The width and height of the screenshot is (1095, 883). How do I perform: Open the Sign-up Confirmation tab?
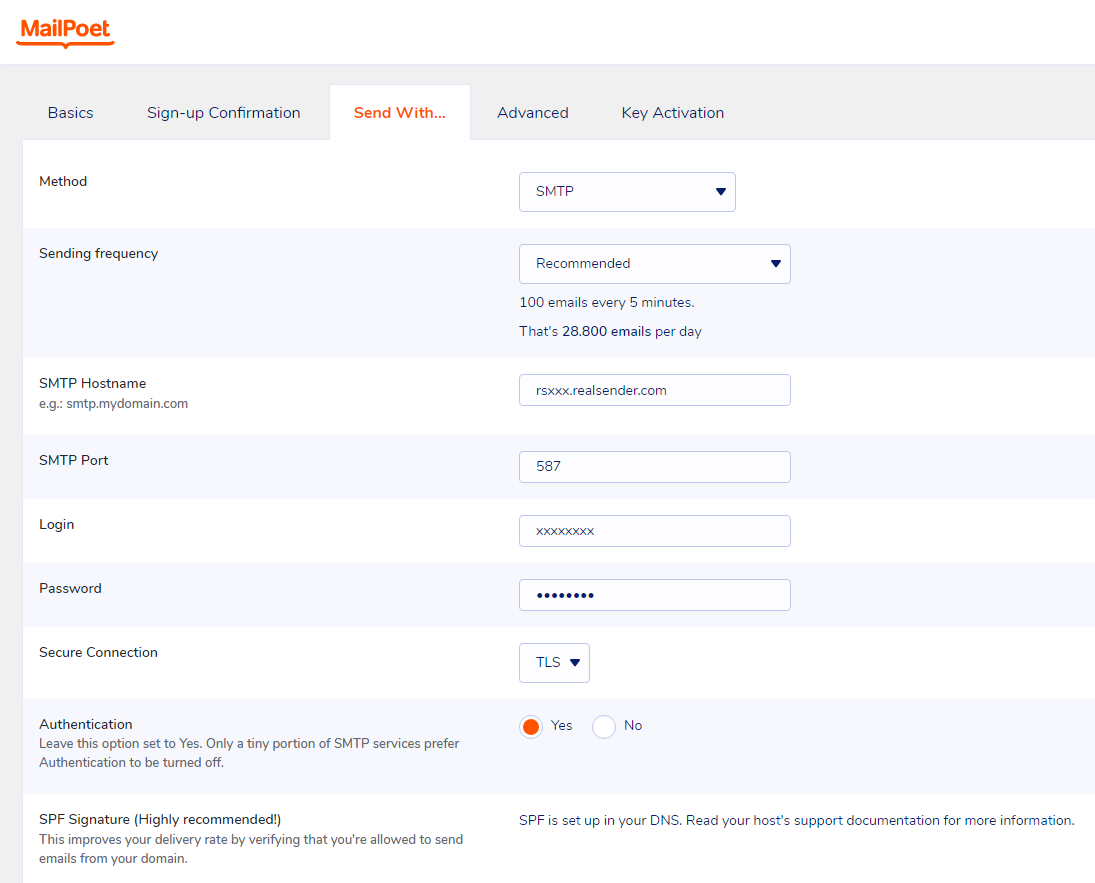223,112
